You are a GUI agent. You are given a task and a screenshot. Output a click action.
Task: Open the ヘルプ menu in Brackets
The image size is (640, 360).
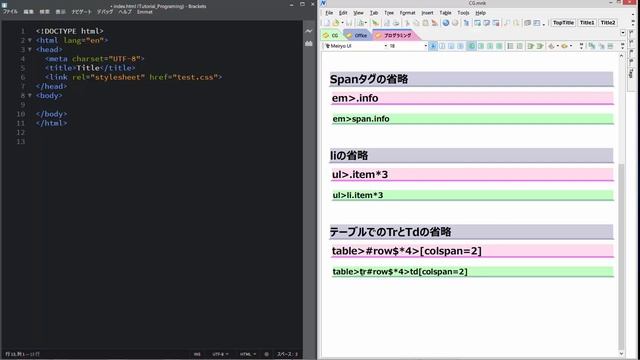(x=125, y=12)
